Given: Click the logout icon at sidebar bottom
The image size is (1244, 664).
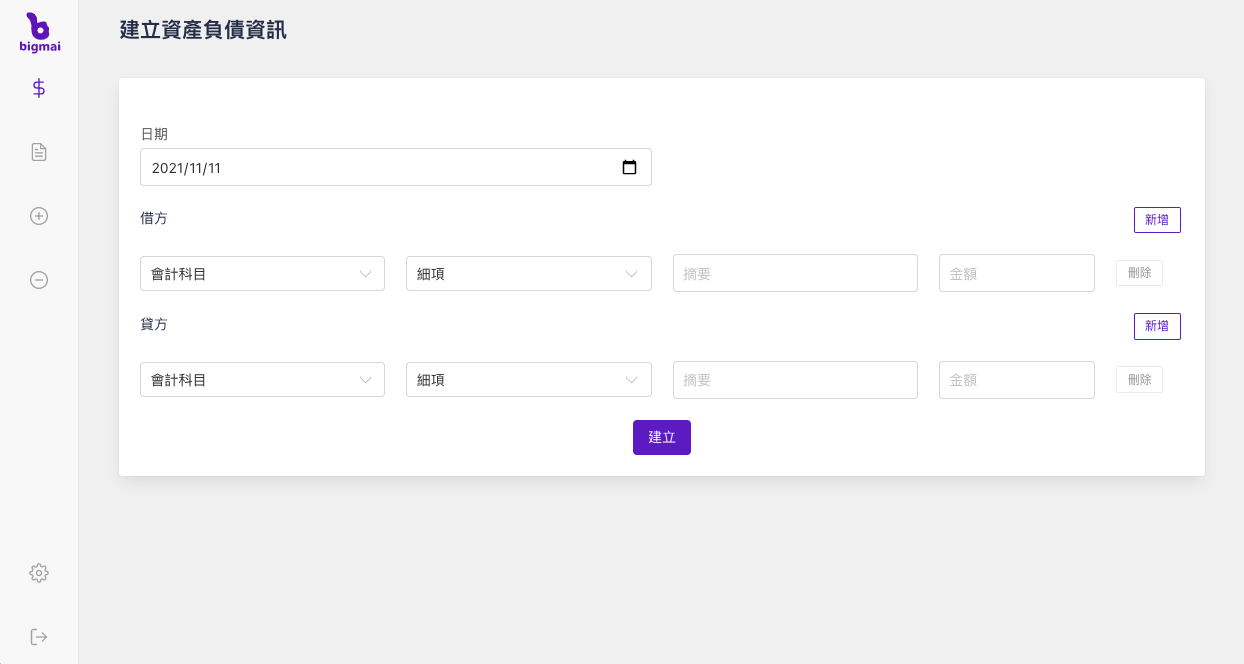Looking at the screenshot, I should click(39, 637).
